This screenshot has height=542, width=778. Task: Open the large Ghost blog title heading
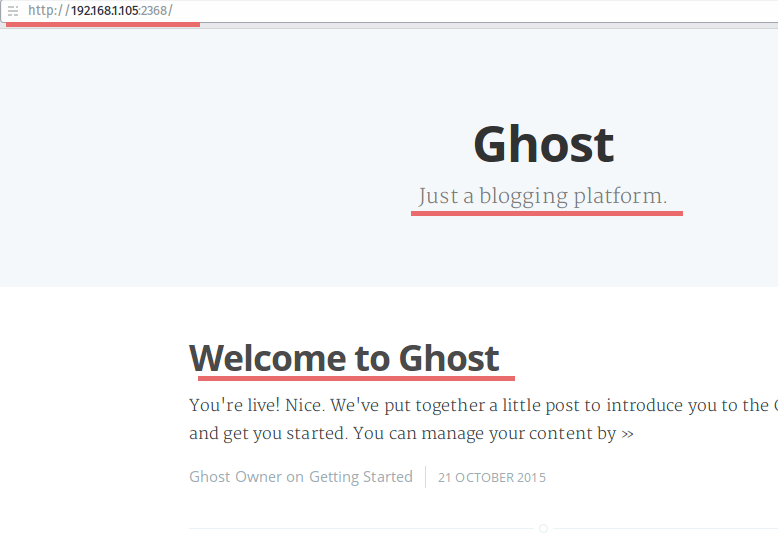tap(543, 145)
